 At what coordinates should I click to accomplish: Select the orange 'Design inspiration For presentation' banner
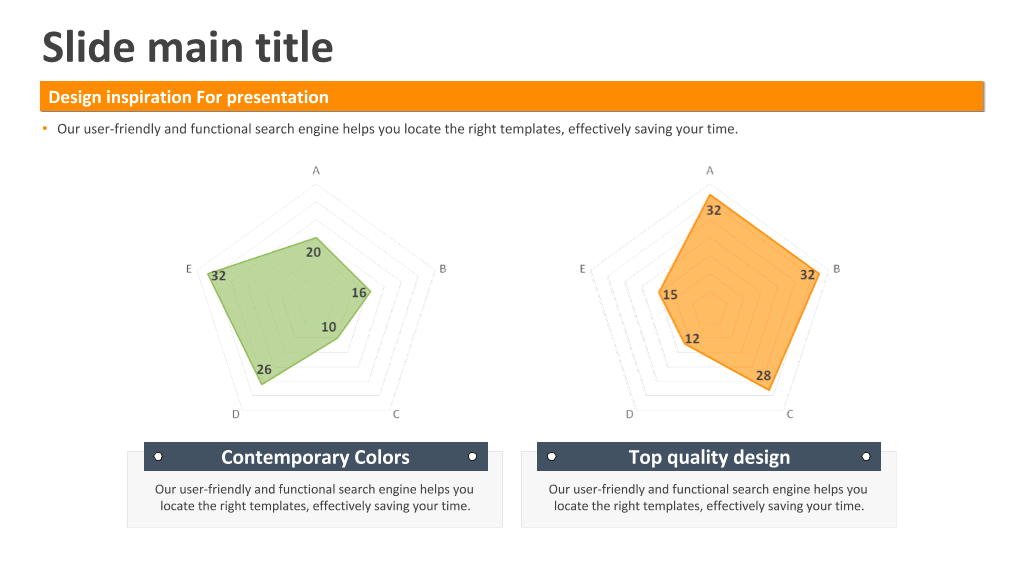pos(512,97)
